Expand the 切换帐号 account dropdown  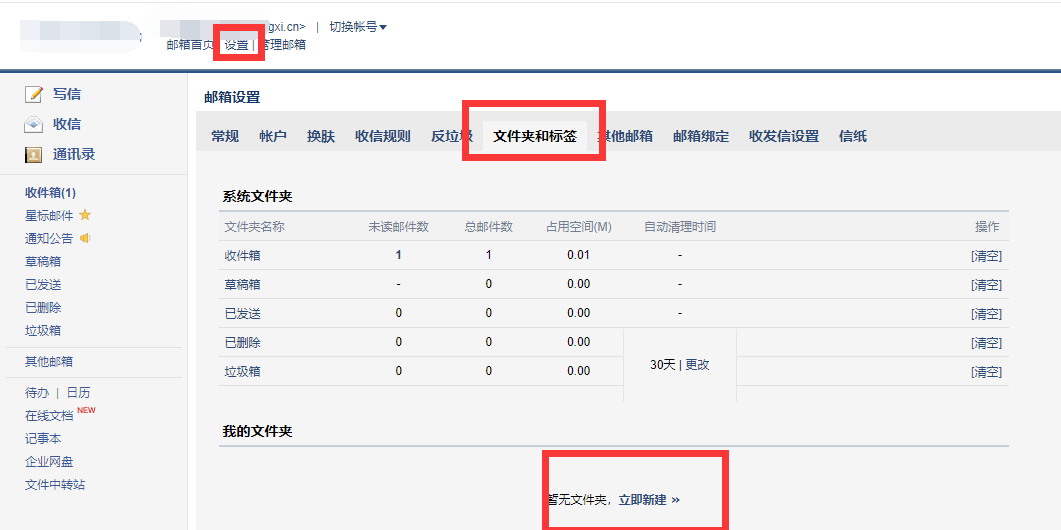click(x=358, y=27)
